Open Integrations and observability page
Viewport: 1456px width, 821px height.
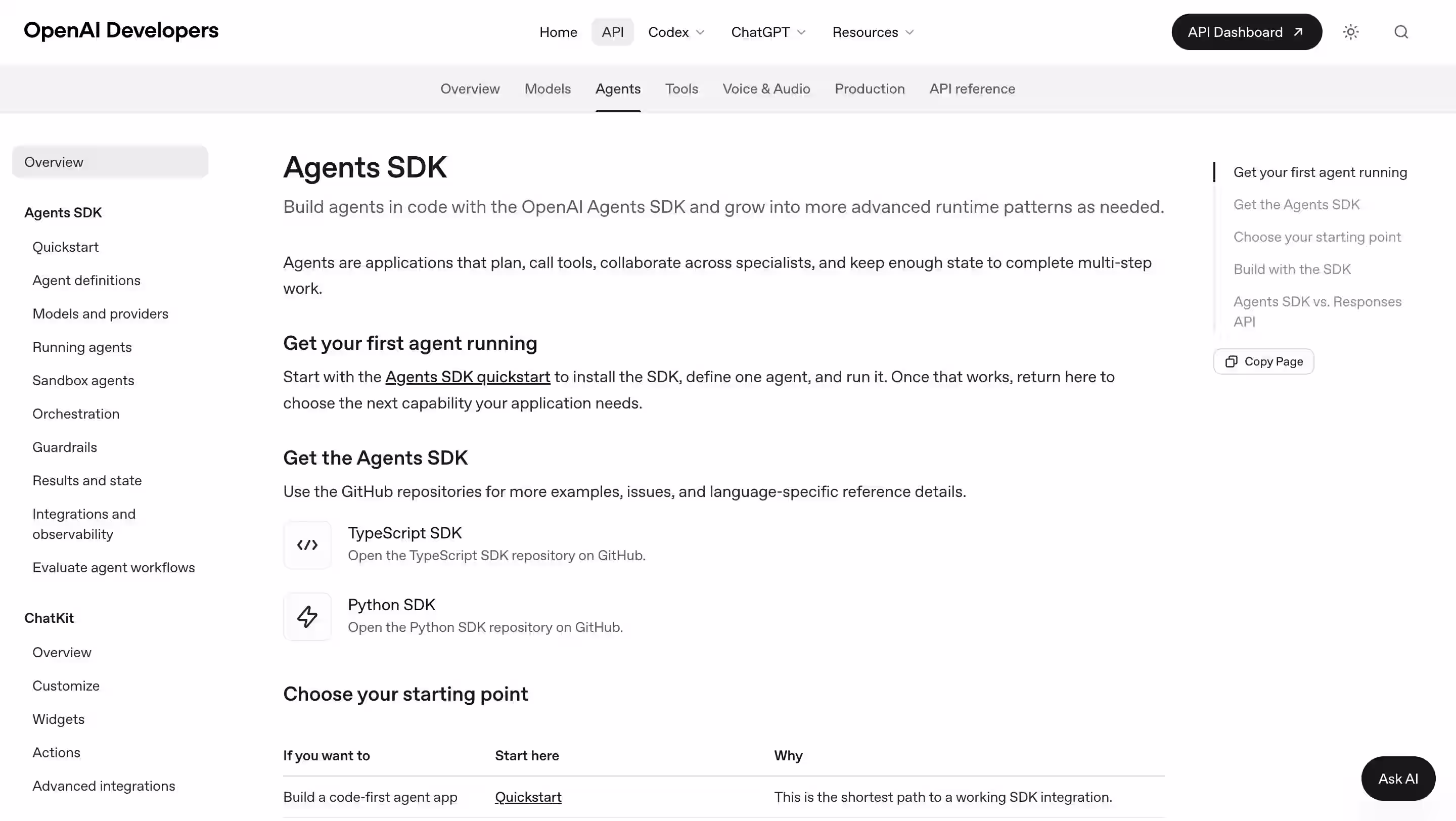coord(83,524)
